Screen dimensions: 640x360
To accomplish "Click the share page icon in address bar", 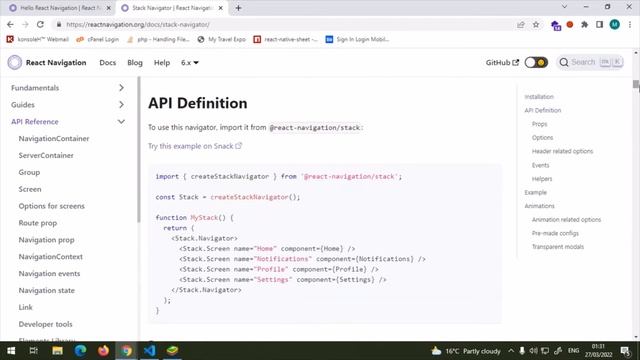I will (x=521, y=25).
